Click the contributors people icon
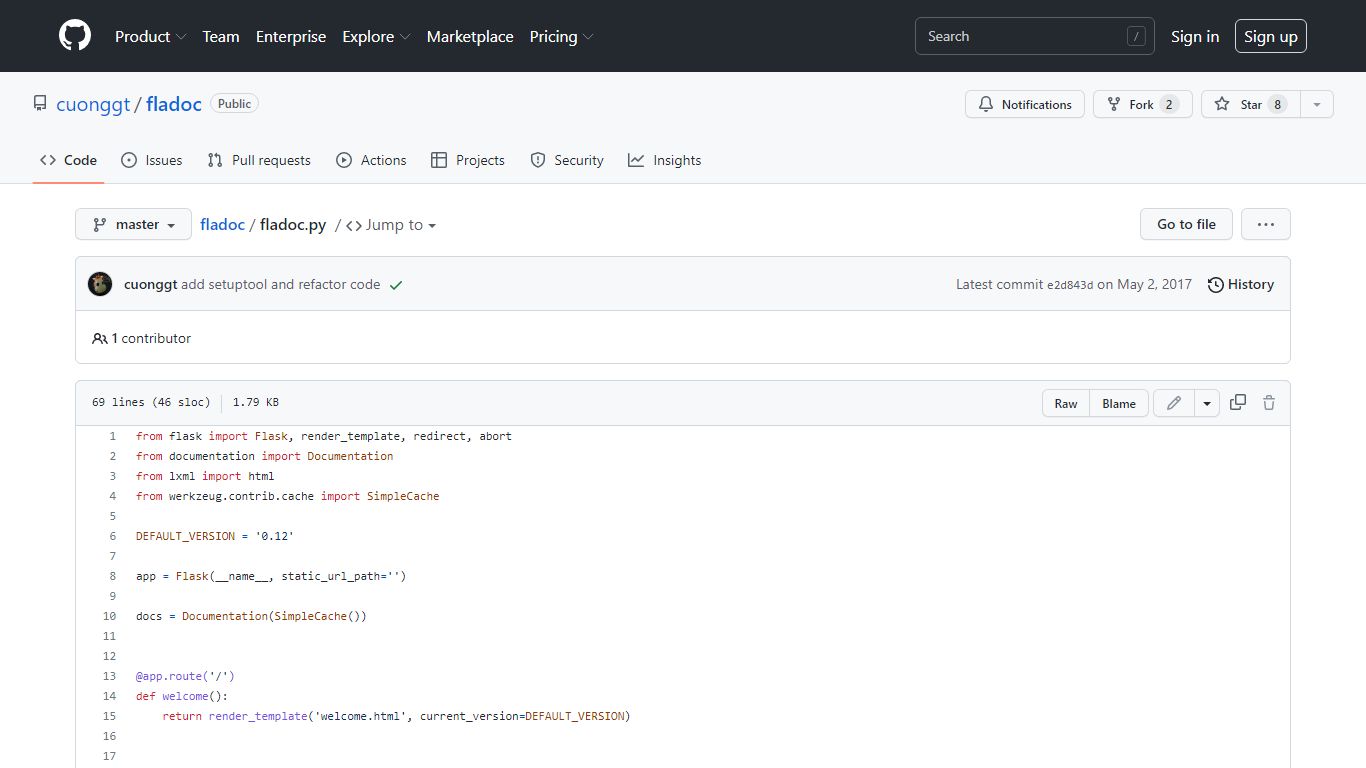This screenshot has width=1366, height=768. tap(100, 338)
